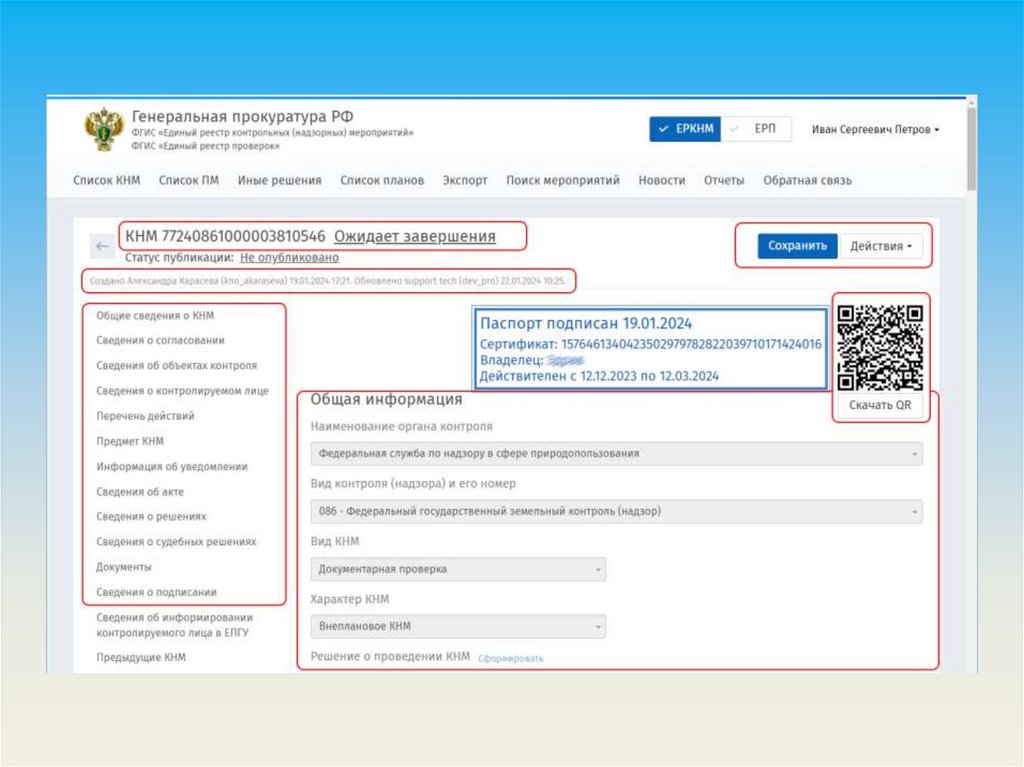Image resolution: width=1024 pixels, height=767 pixels.
Task: Click the page vertical scrollbar
Action: point(971,149)
